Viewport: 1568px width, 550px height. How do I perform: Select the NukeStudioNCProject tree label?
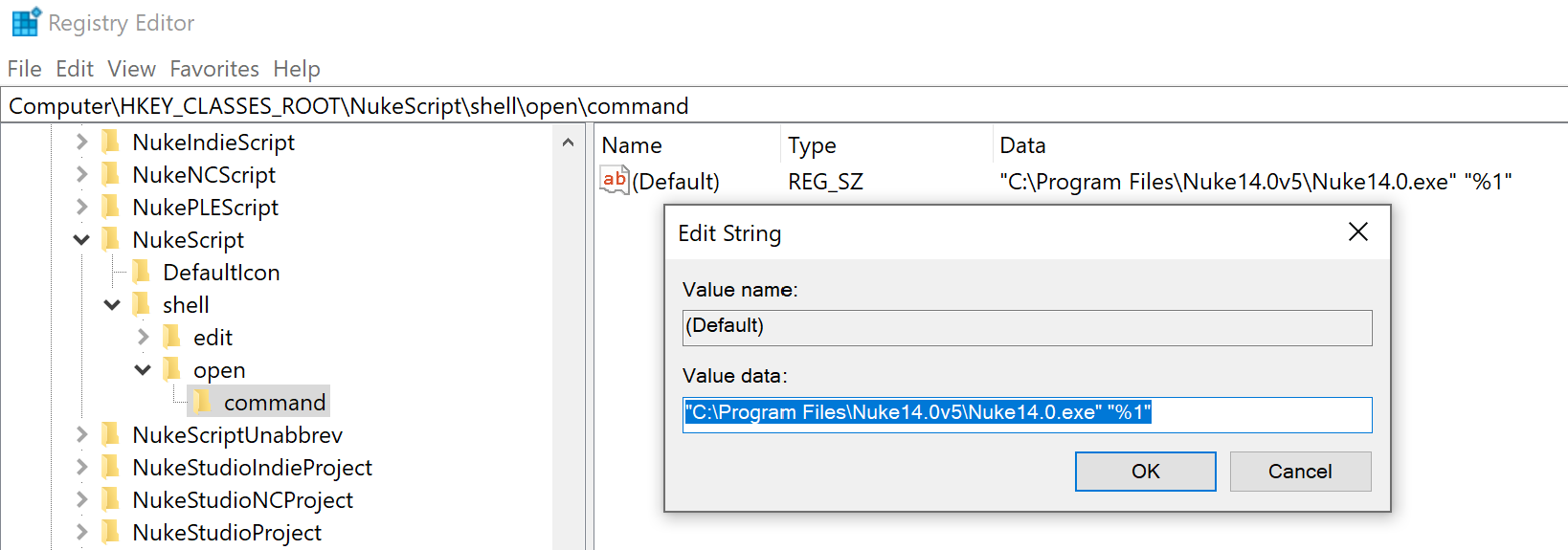pyautogui.click(x=242, y=499)
